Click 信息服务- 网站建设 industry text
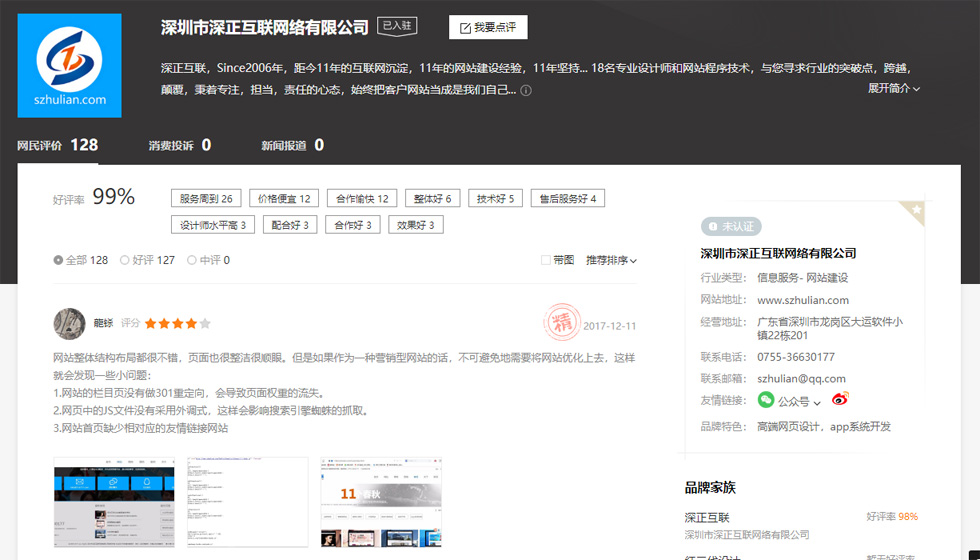This screenshot has height=560, width=980. 802,278
